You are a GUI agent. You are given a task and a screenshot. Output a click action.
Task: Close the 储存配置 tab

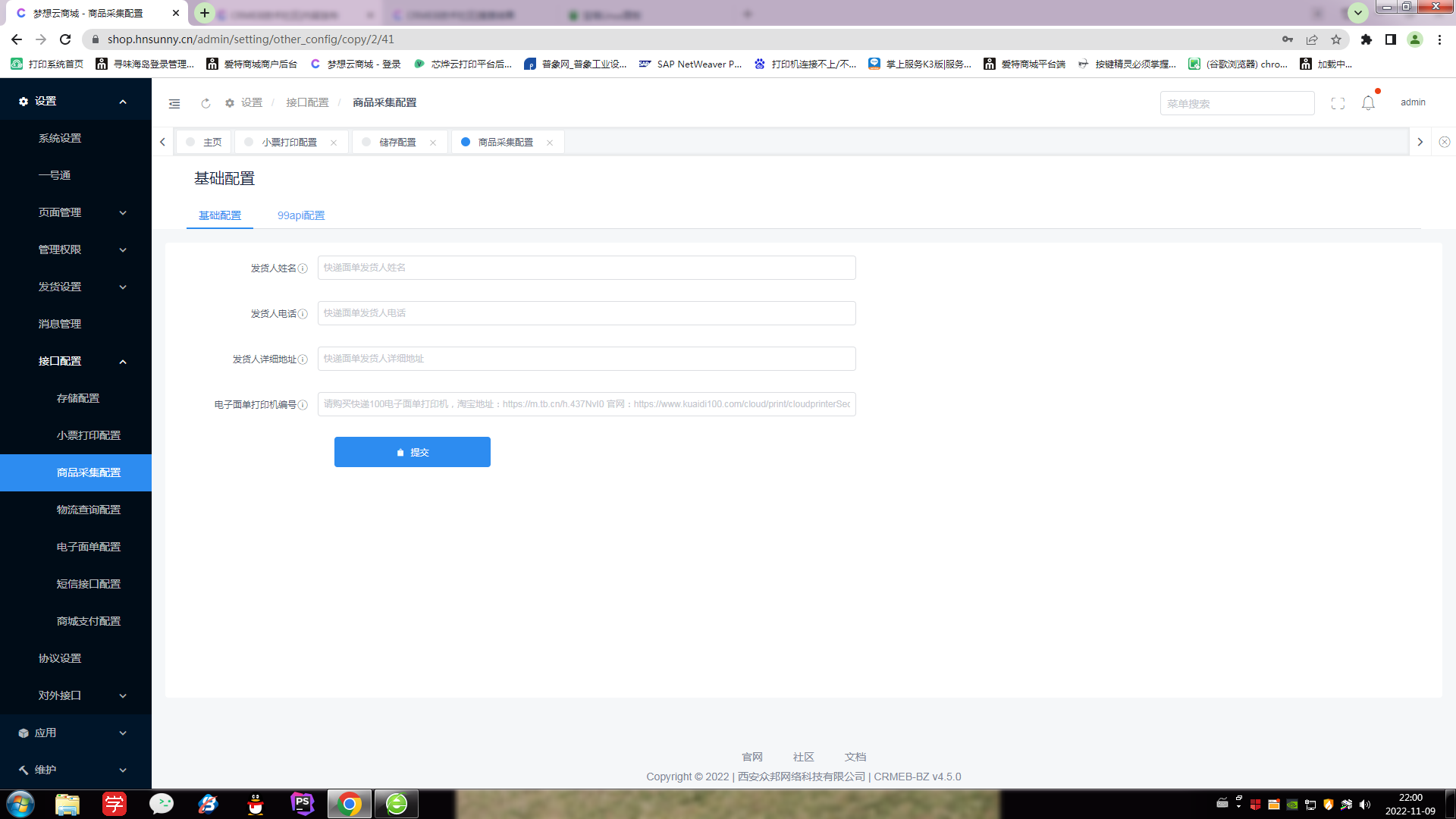(x=433, y=143)
